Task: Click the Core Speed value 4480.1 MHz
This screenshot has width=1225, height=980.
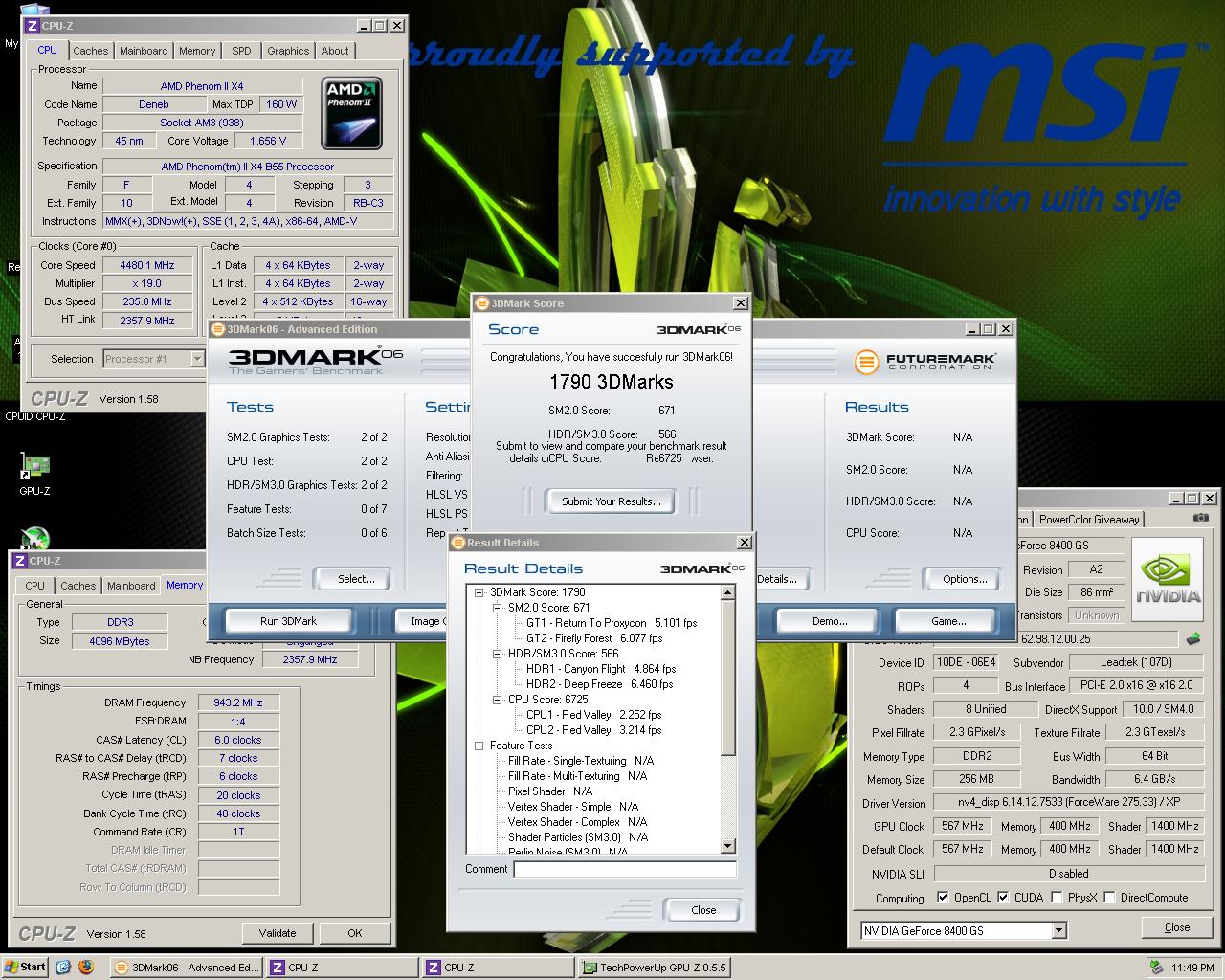Action: (147, 265)
